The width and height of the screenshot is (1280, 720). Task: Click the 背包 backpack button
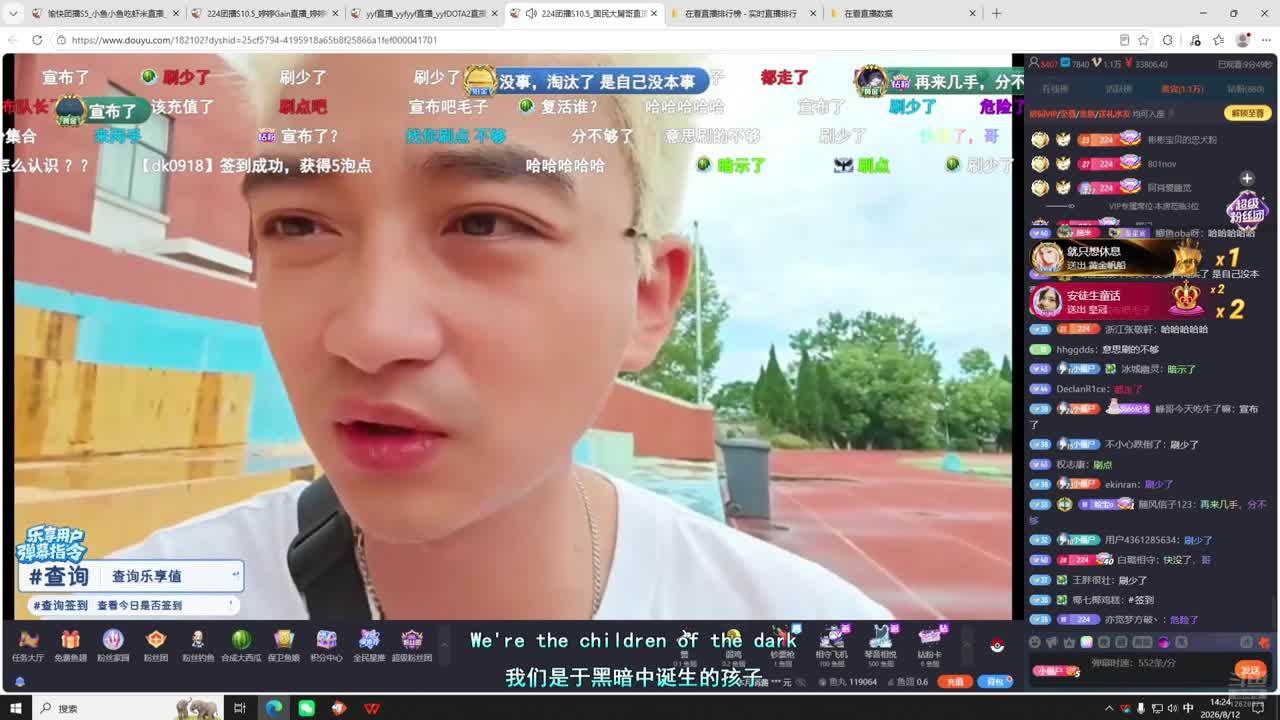click(x=995, y=681)
